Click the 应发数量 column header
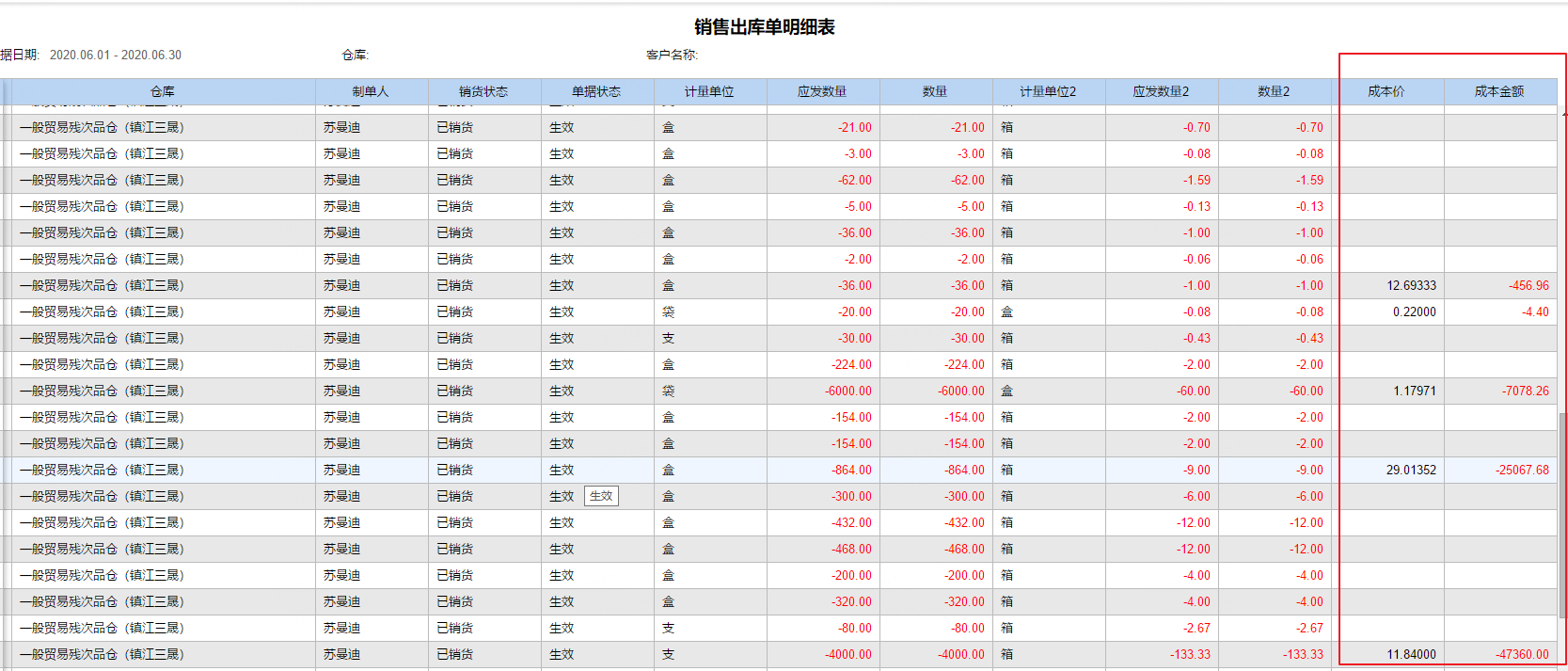 point(823,91)
